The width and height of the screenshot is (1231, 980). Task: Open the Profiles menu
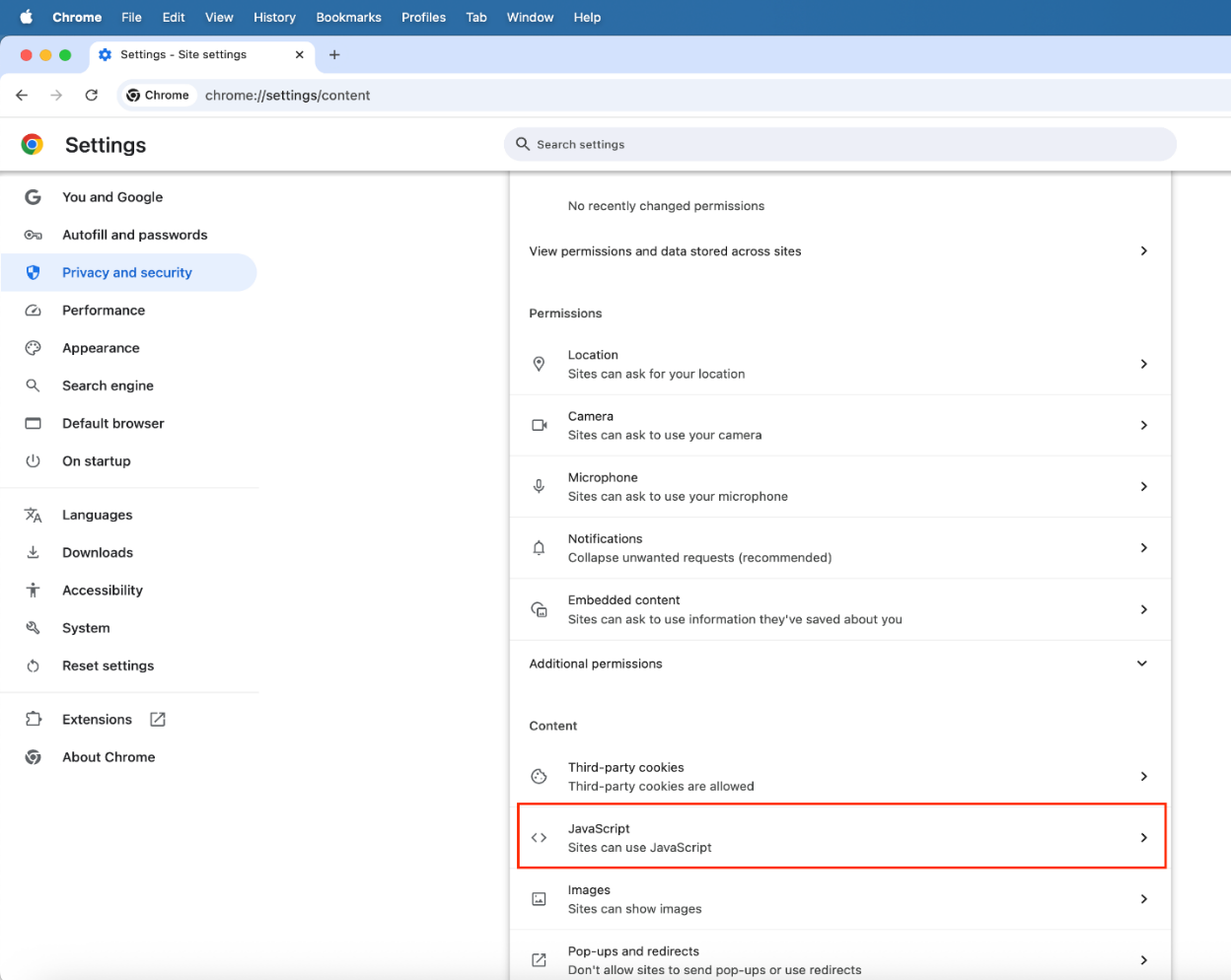[423, 17]
